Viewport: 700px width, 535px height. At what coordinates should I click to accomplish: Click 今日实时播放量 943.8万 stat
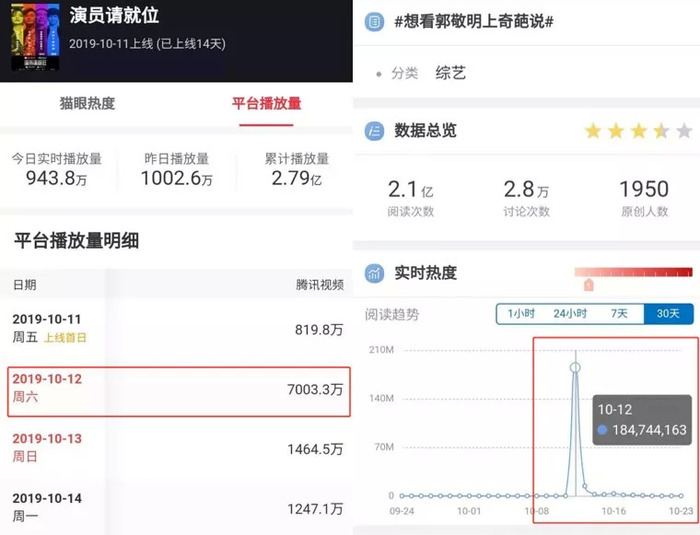(57, 170)
